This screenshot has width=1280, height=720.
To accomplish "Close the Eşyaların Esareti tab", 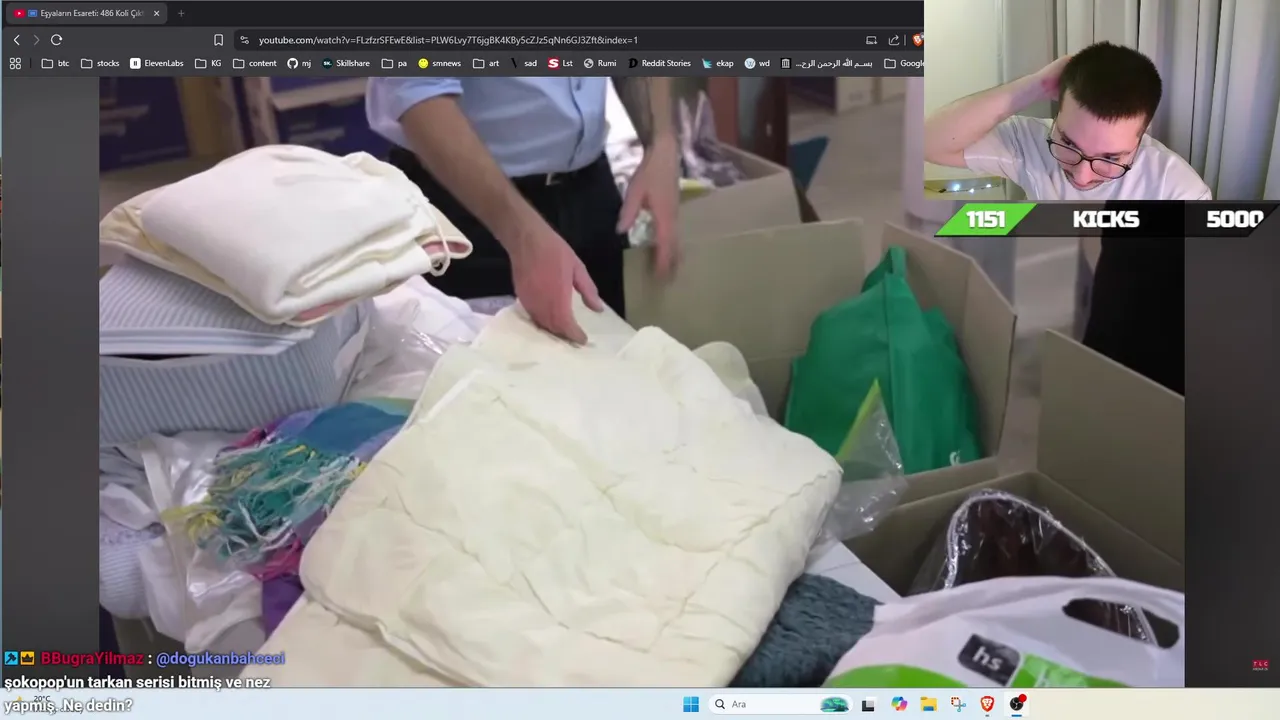I will tap(156, 13).
